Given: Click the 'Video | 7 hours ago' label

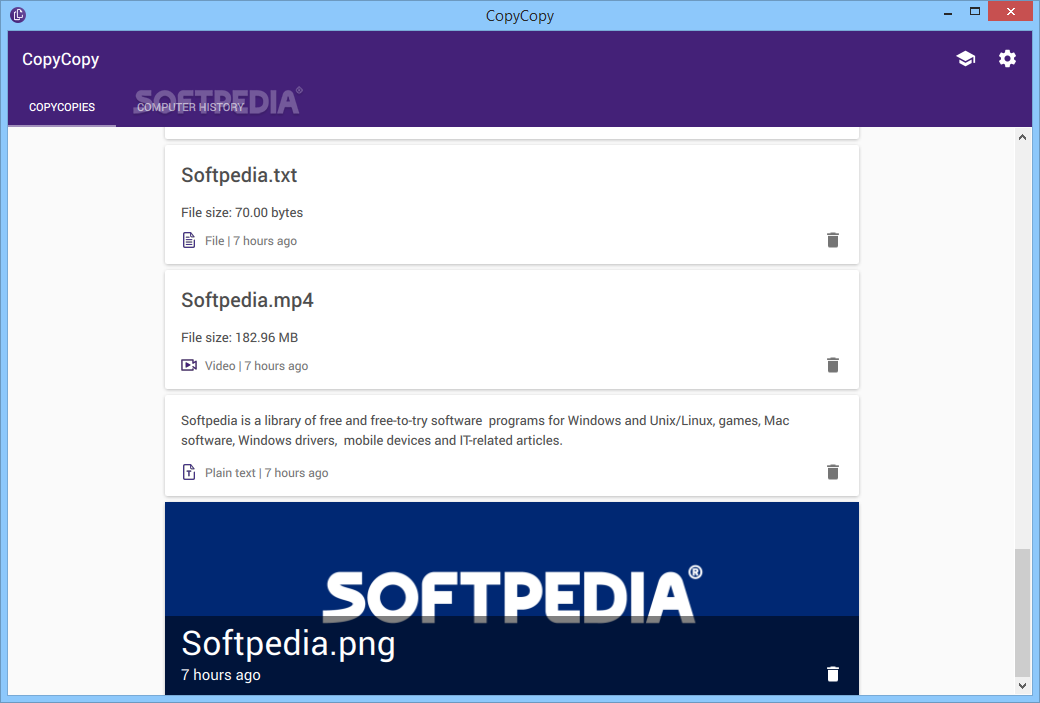Looking at the screenshot, I should click(x=256, y=366).
